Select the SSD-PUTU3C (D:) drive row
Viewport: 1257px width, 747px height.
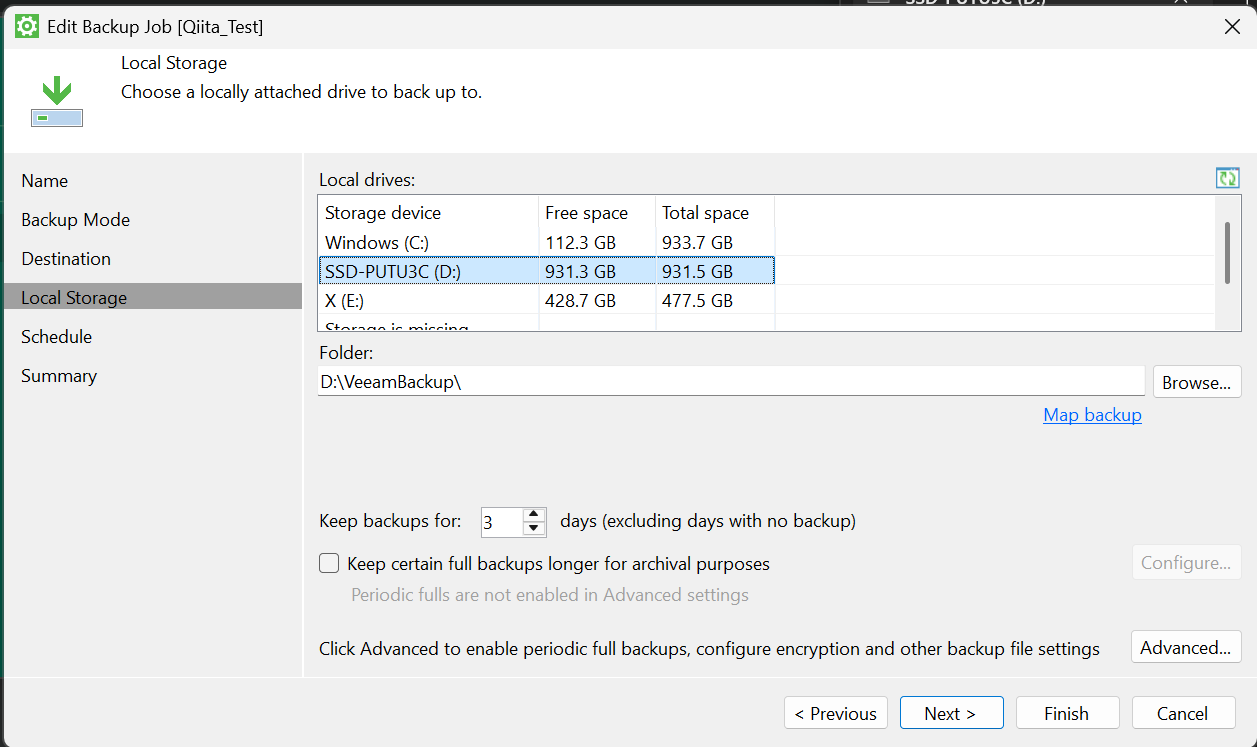click(548, 271)
